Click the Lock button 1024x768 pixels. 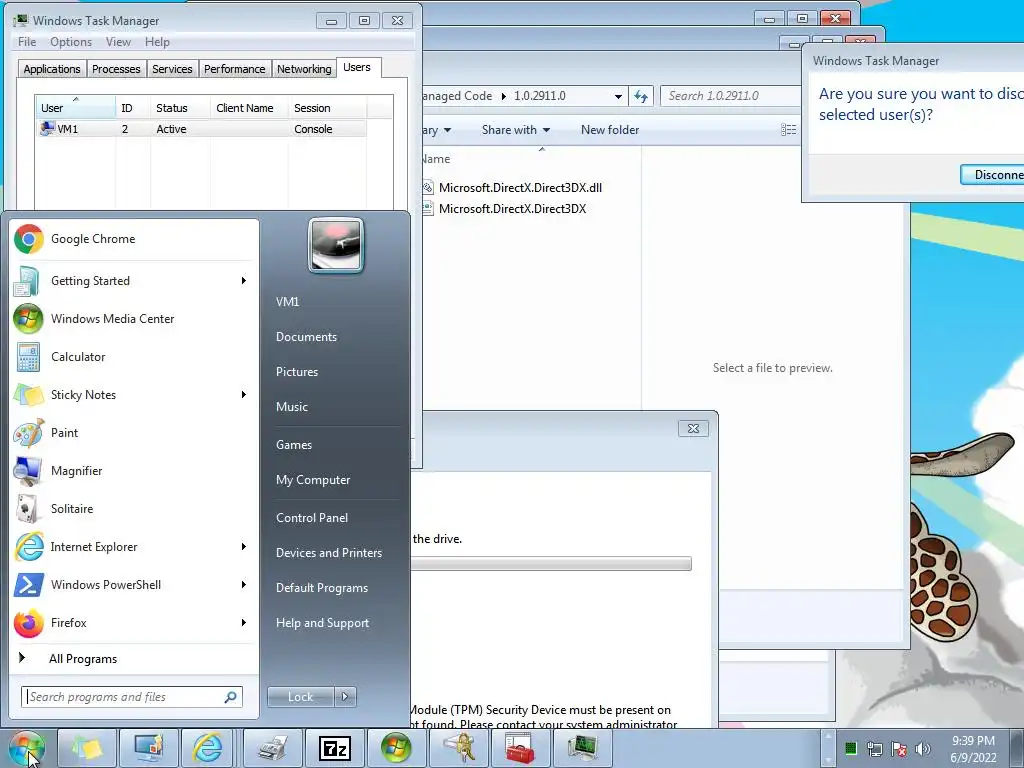tap(300, 697)
